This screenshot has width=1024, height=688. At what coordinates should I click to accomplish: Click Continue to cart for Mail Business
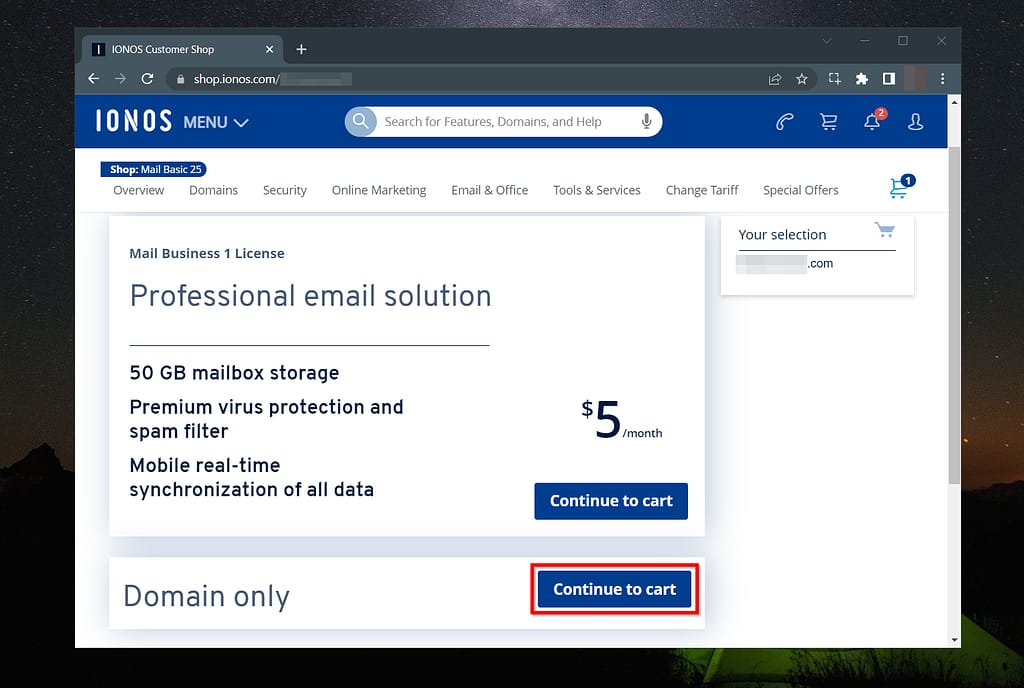(611, 501)
